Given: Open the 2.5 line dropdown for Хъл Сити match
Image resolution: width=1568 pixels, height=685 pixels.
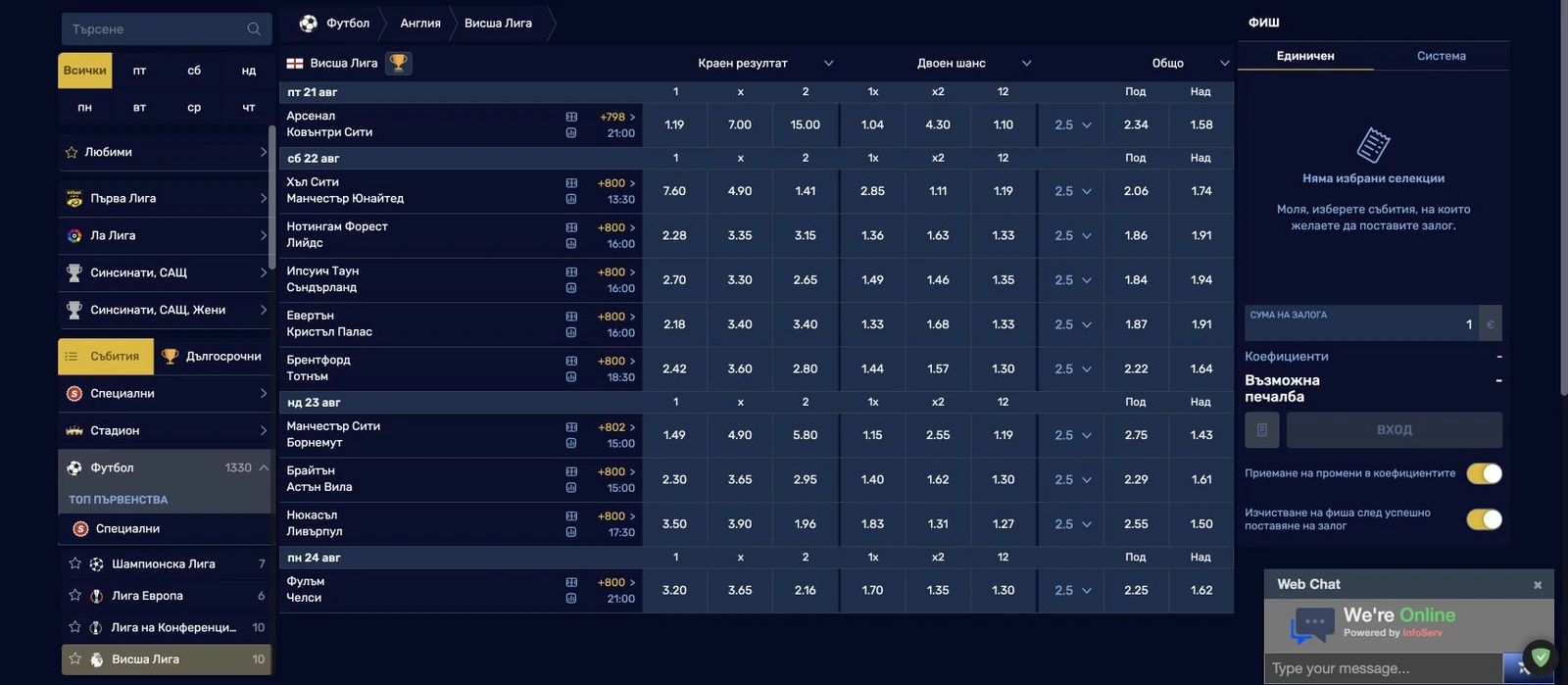Looking at the screenshot, I should pos(1072,191).
